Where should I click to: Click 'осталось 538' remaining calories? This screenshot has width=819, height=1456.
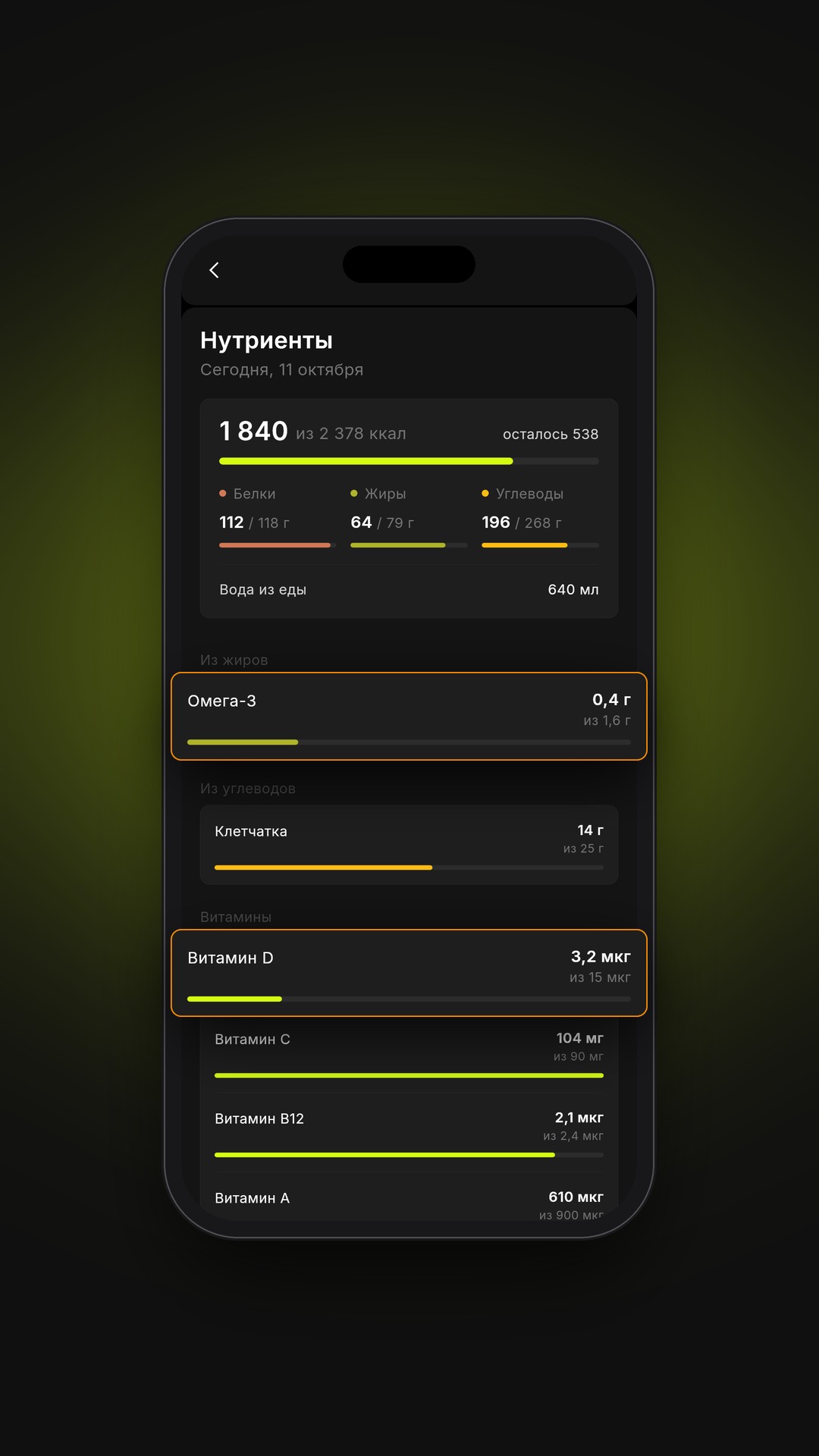coord(551,435)
